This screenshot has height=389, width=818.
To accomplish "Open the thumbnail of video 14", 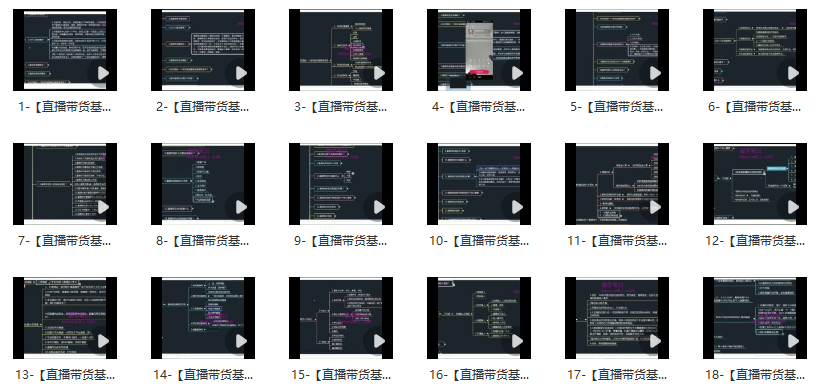I will [x=203, y=318].
